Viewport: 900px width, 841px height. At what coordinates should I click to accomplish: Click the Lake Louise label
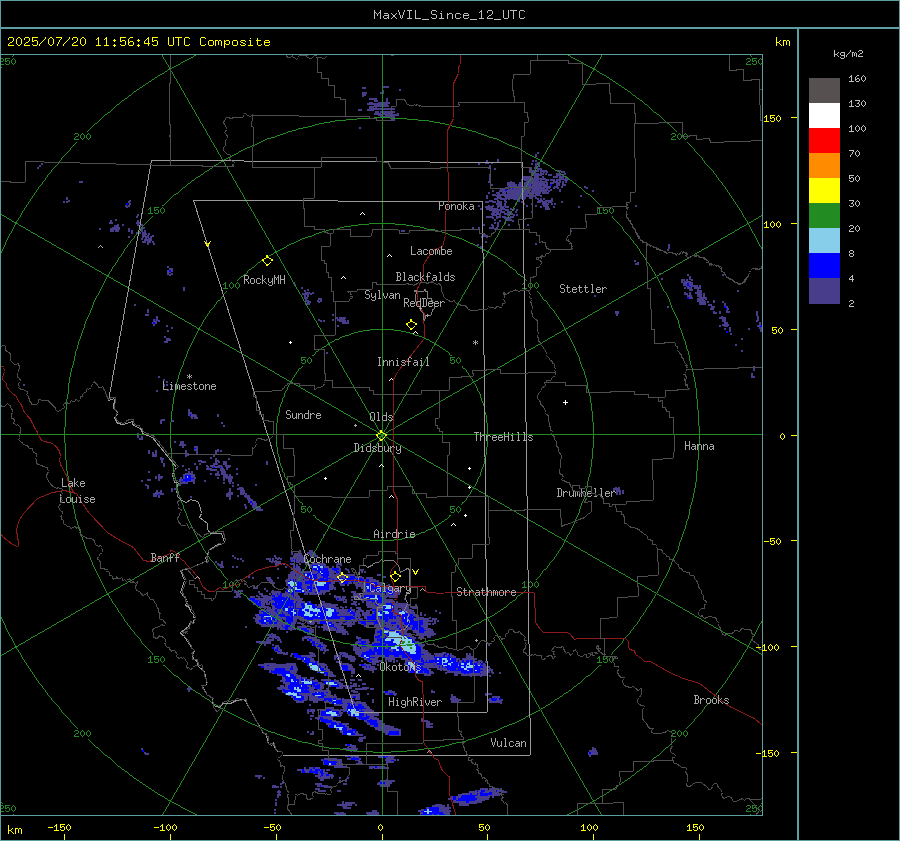77,491
